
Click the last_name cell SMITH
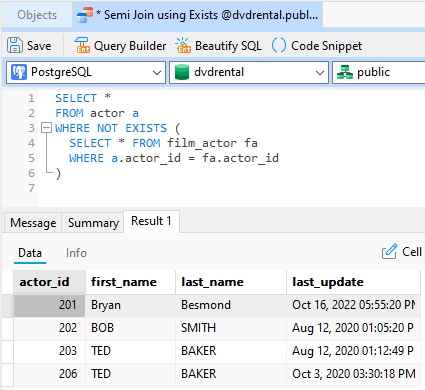point(231,328)
